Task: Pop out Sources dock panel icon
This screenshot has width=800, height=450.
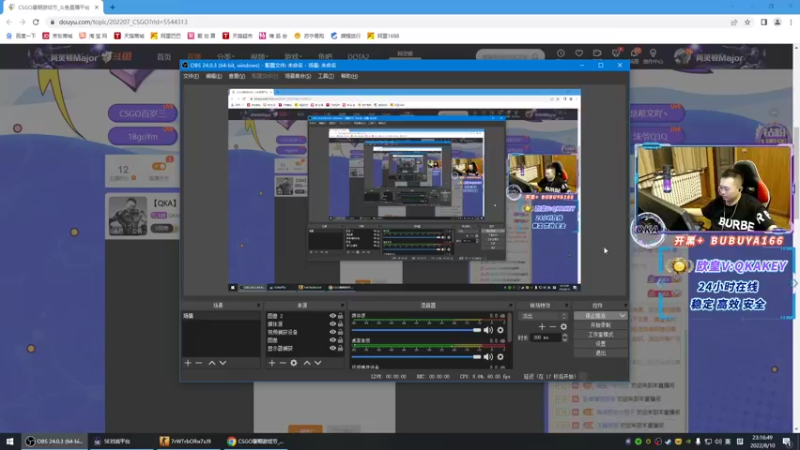Action: 342,305
